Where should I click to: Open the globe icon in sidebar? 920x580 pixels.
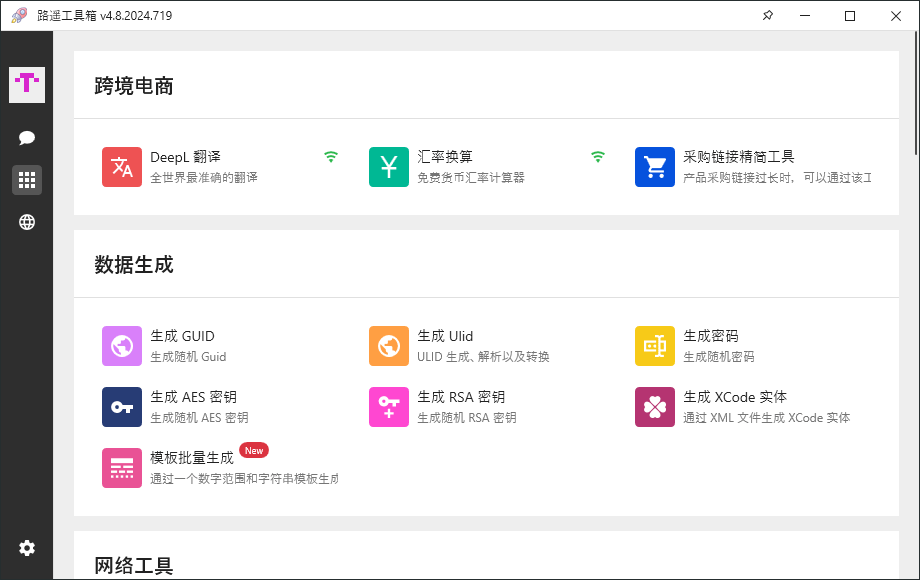27,222
